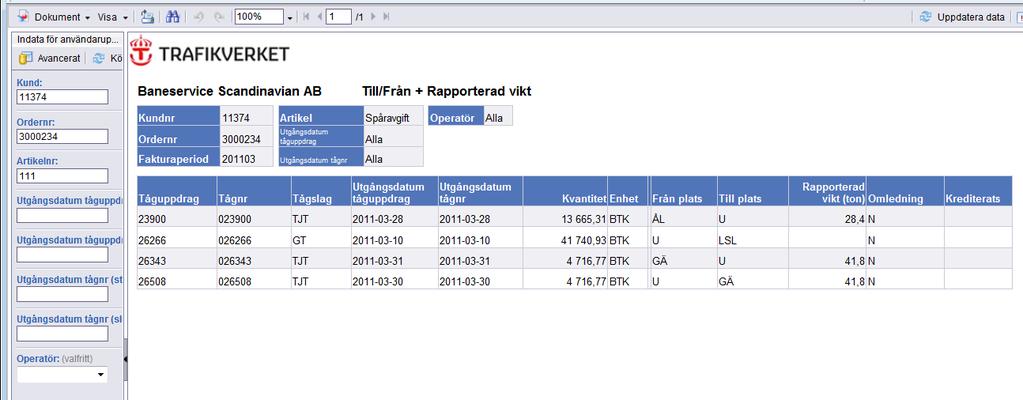Click the left panel toggle icon in the toolbar
The image size is (1023, 400).
pos(148,17)
